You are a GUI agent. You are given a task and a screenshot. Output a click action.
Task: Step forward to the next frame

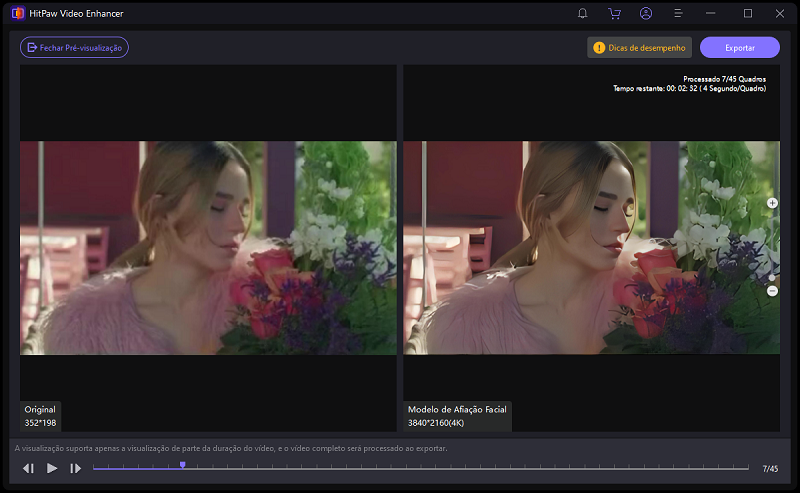[x=76, y=468]
